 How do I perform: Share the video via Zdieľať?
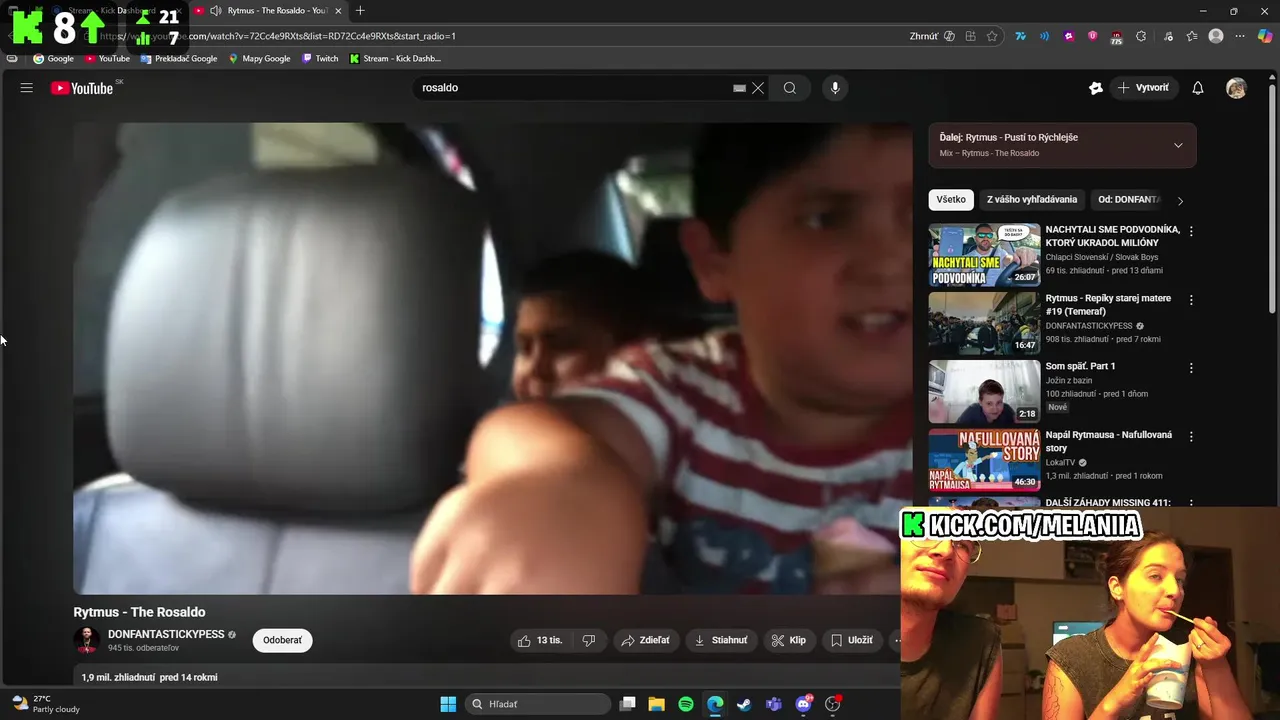point(645,640)
